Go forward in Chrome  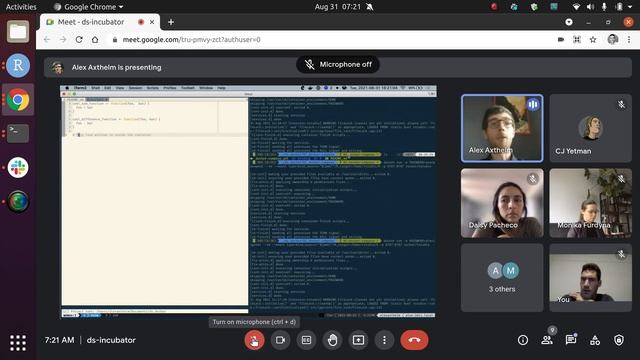click(x=63, y=40)
